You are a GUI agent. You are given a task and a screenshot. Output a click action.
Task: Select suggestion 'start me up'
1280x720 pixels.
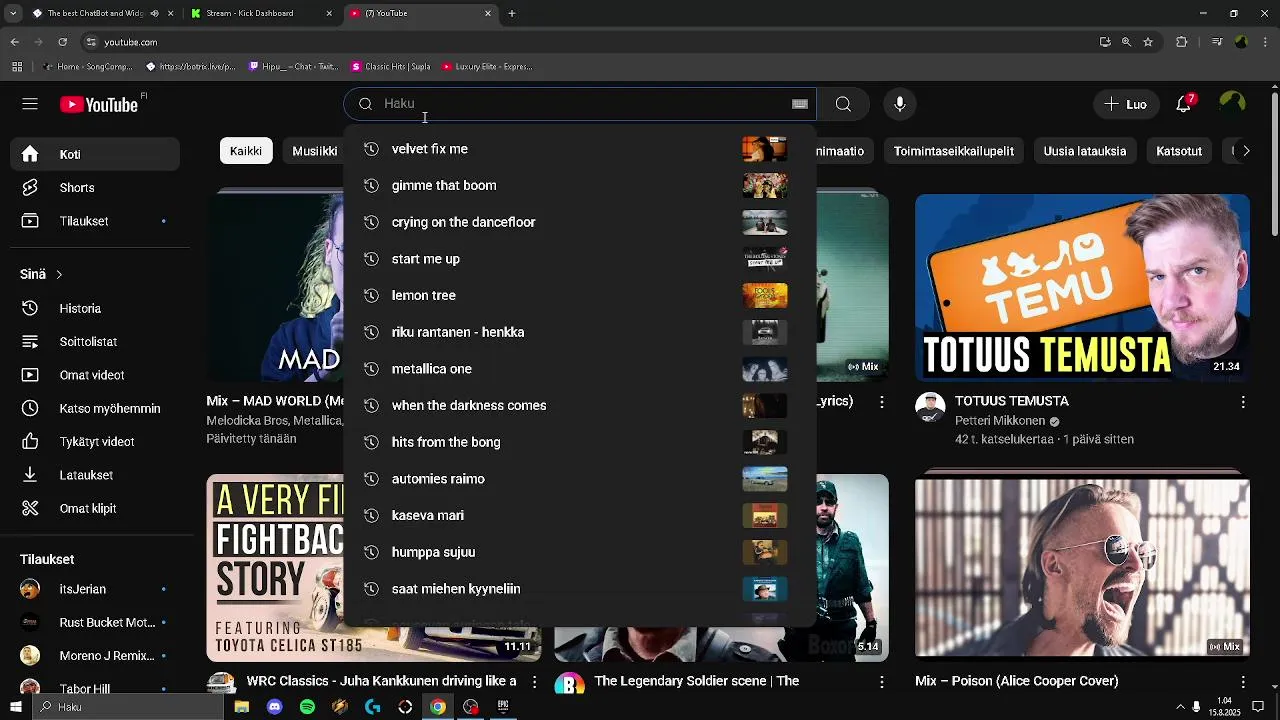[x=580, y=259]
